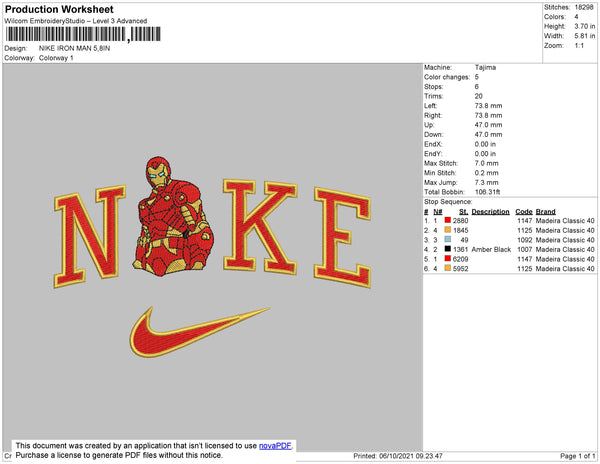Click code 1092 in the stop sequence
The image size is (600, 464).
pyautogui.click(x=525, y=239)
